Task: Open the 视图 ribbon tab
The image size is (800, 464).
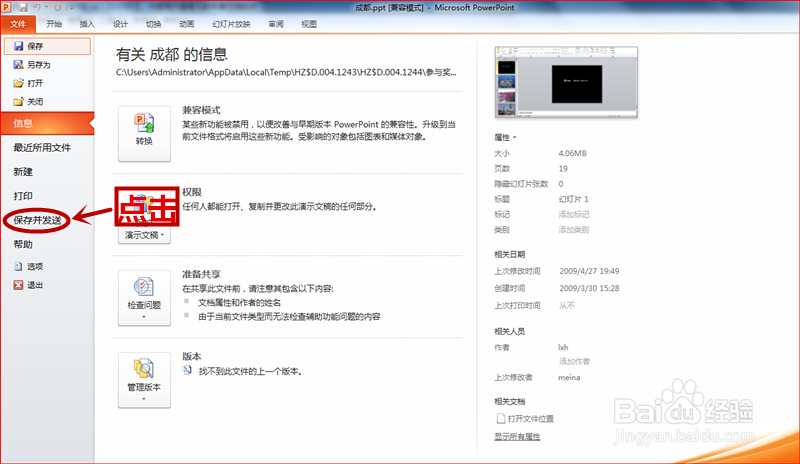Action: click(309, 24)
